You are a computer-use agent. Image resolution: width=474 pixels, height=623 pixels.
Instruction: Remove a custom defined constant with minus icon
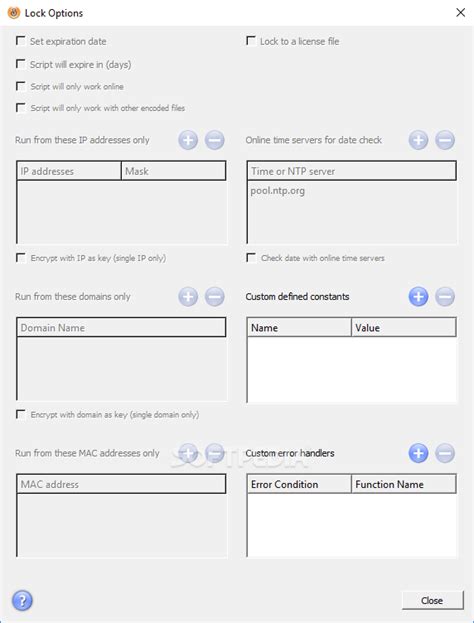point(445,297)
